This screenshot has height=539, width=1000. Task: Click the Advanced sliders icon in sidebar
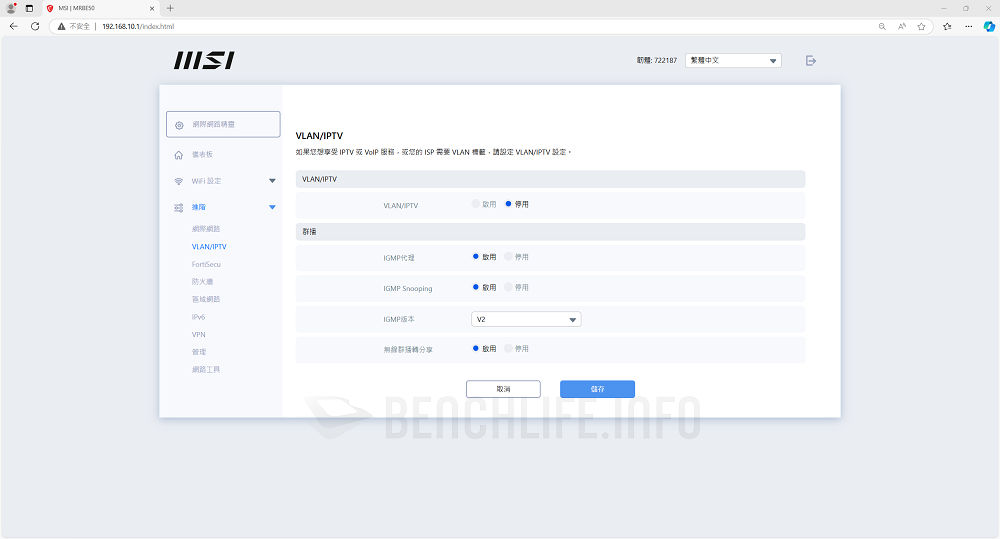tap(179, 207)
